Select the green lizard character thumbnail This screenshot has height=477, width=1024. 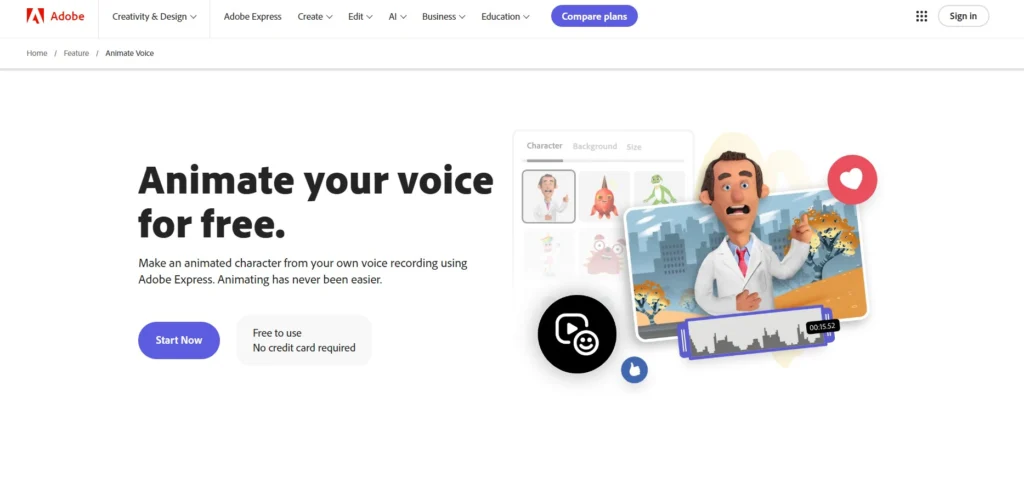[658, 193]
